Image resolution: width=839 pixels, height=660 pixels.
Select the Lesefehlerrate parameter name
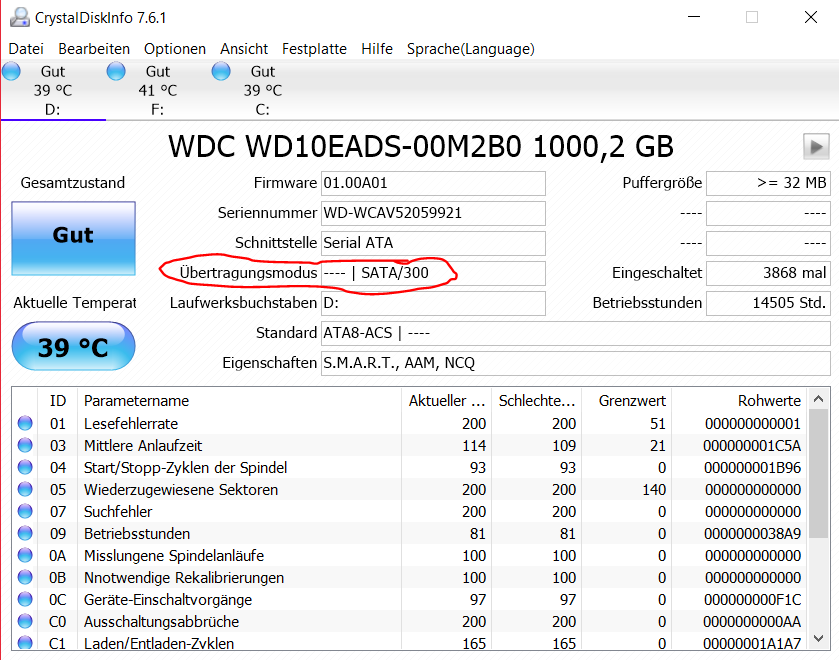131,423
